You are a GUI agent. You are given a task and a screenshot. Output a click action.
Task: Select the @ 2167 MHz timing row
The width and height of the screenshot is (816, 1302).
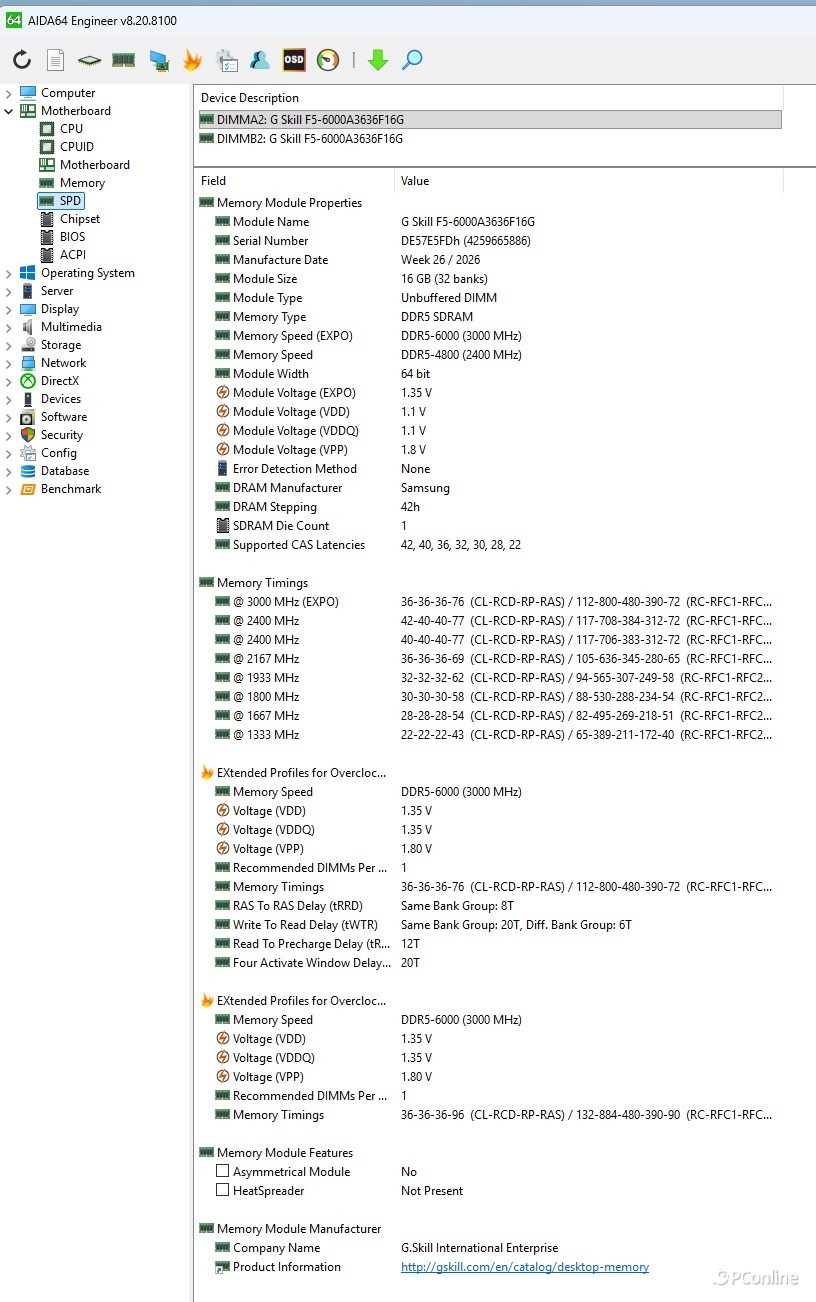(x=488, y=658)
